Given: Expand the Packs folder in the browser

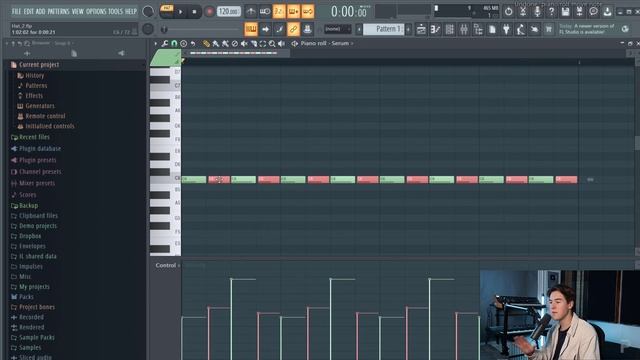Looking at the screenshot, I should click(26, 297).
